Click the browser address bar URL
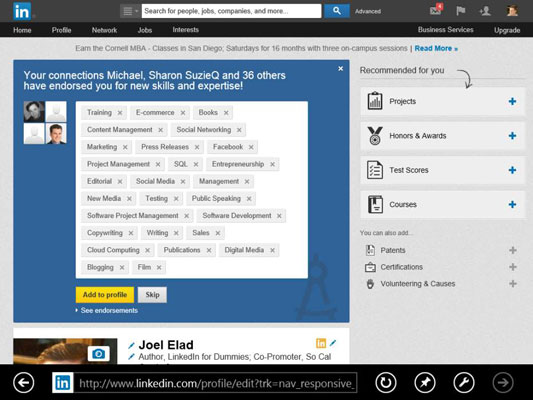The width and height of the screenshot is (533, 400). 216,383
